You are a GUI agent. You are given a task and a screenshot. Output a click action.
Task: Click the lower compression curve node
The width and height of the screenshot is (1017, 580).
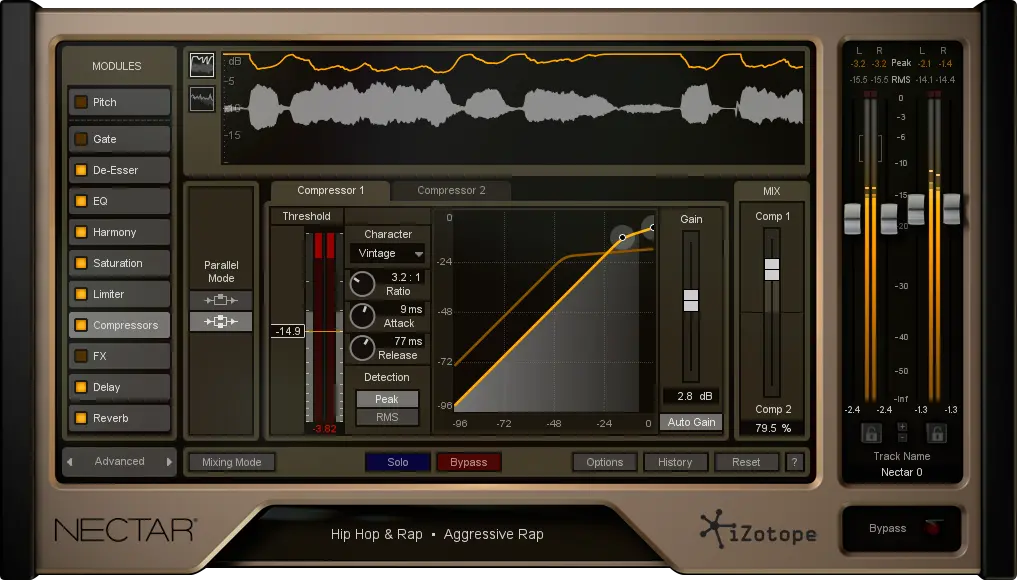point(622,237)
